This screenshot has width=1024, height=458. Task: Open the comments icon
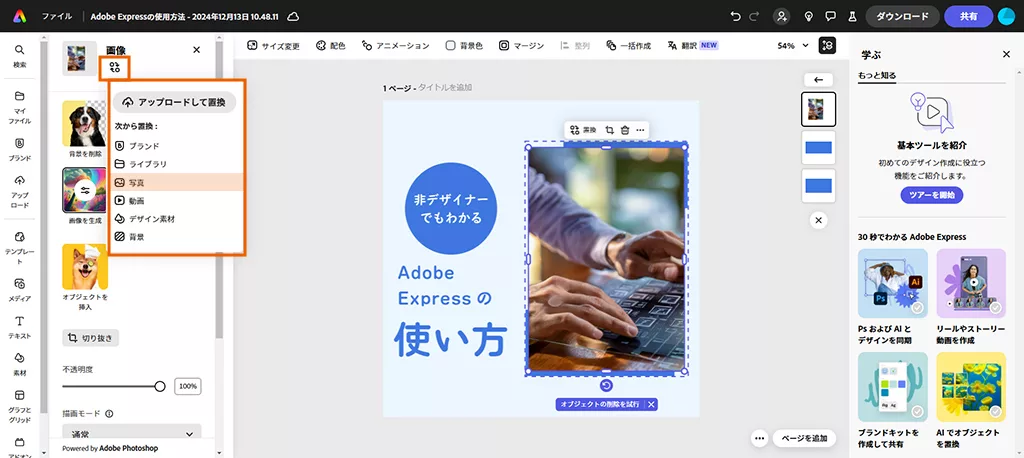click(x=830, y=16)
